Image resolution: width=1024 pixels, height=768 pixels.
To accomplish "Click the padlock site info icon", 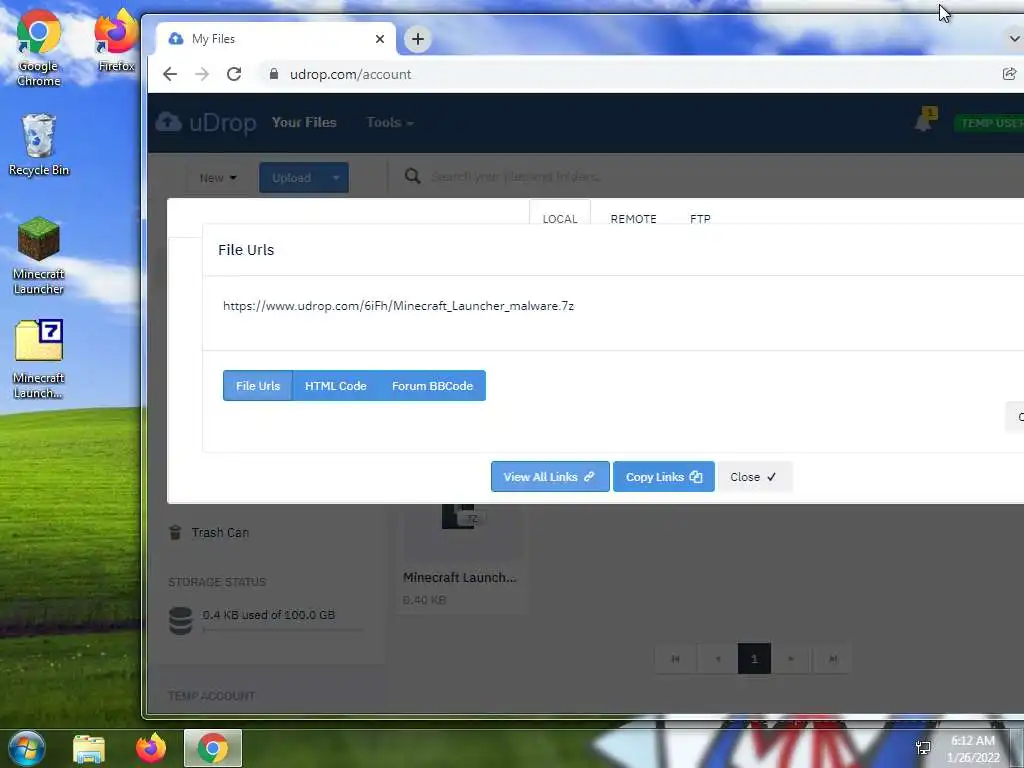I will click(x=274, y=74).
